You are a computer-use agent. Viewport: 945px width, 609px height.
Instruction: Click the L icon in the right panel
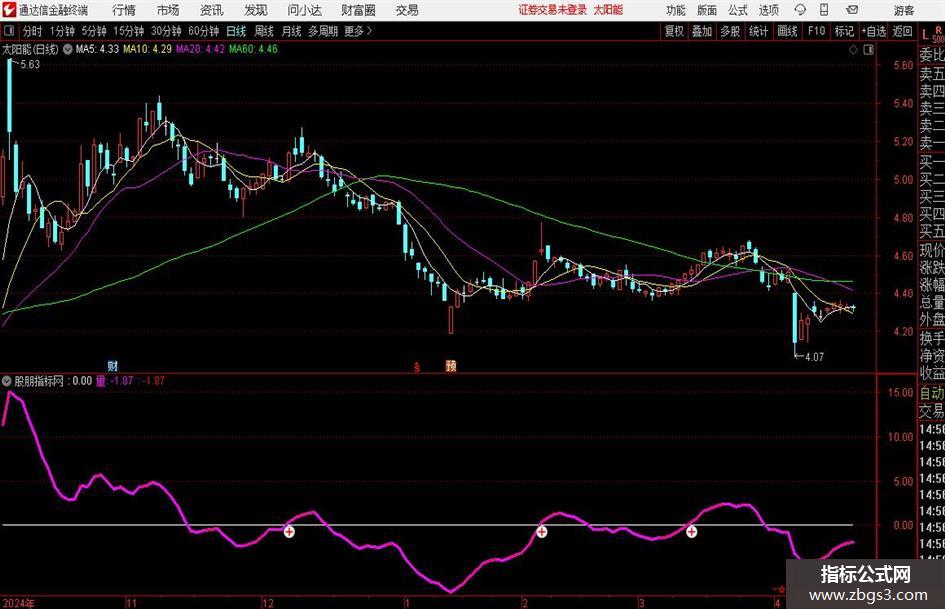coord(926,35)
